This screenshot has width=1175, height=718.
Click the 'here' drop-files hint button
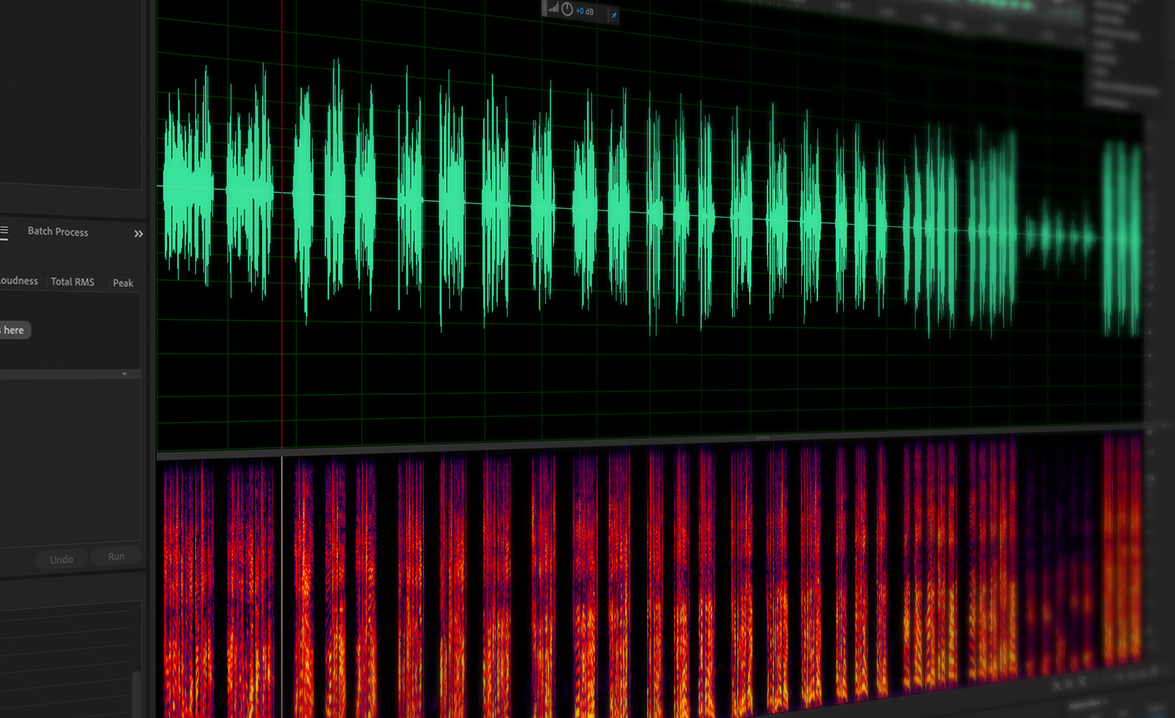click(x=13, y=330)
